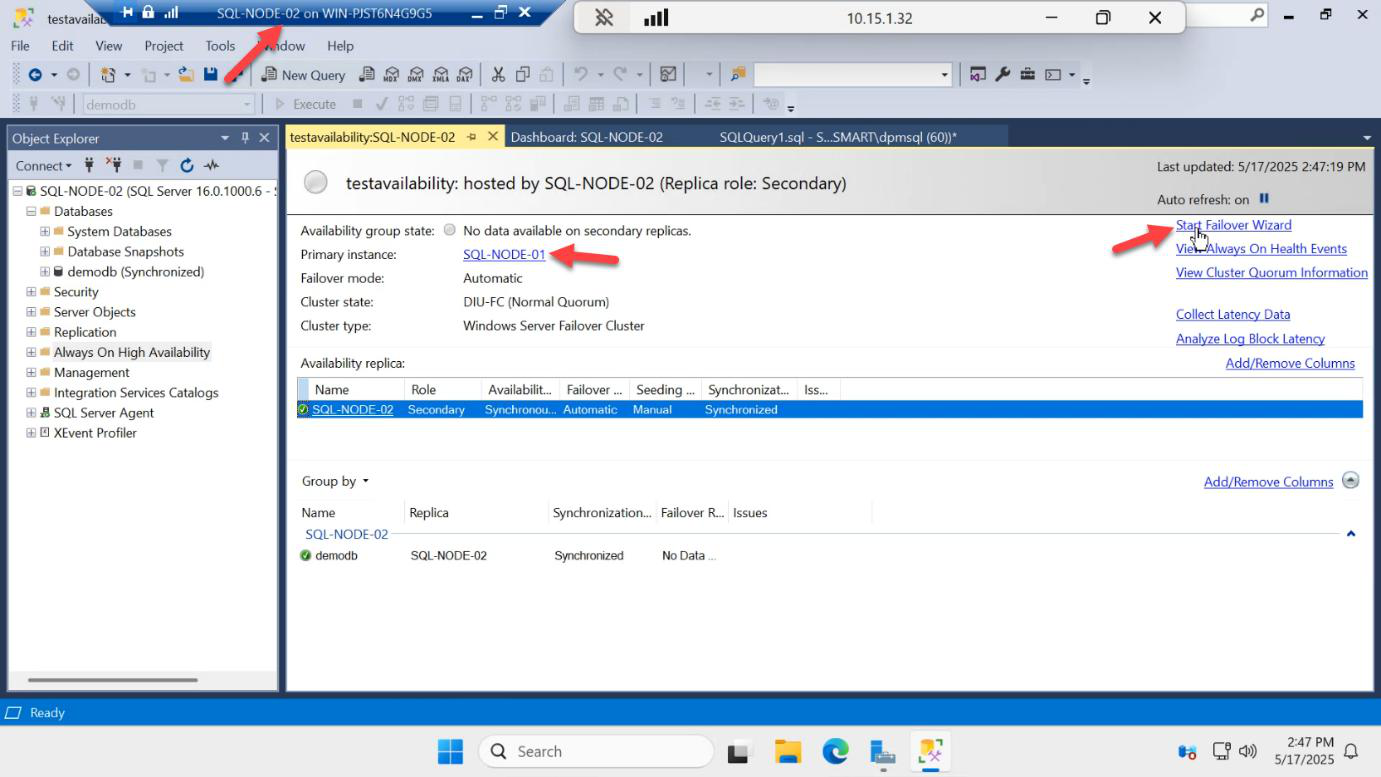Pin the testavailability:SQL-NODE-02 tab

tap(471, 137)
